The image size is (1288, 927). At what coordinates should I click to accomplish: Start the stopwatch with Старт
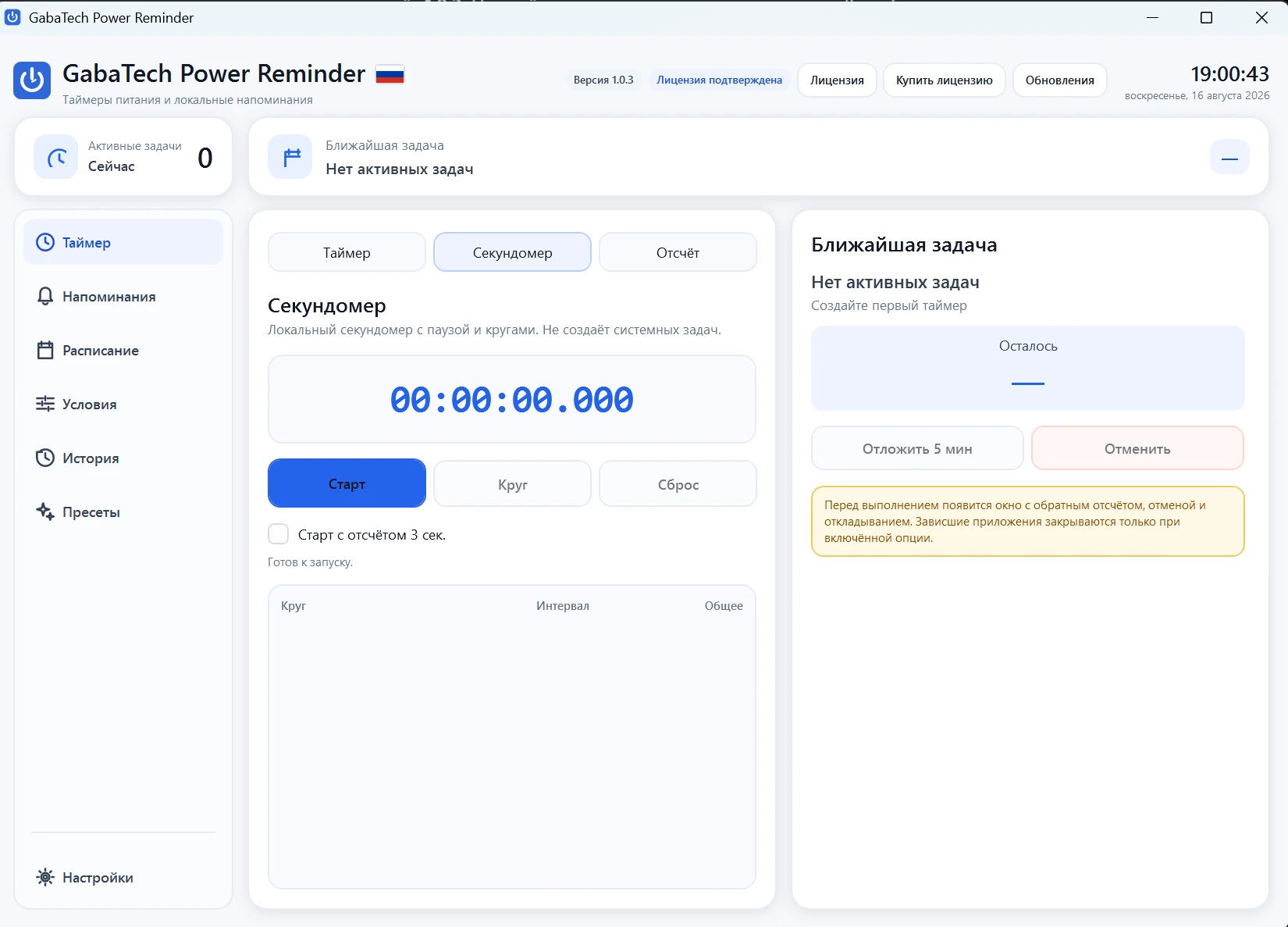(347, 483)
